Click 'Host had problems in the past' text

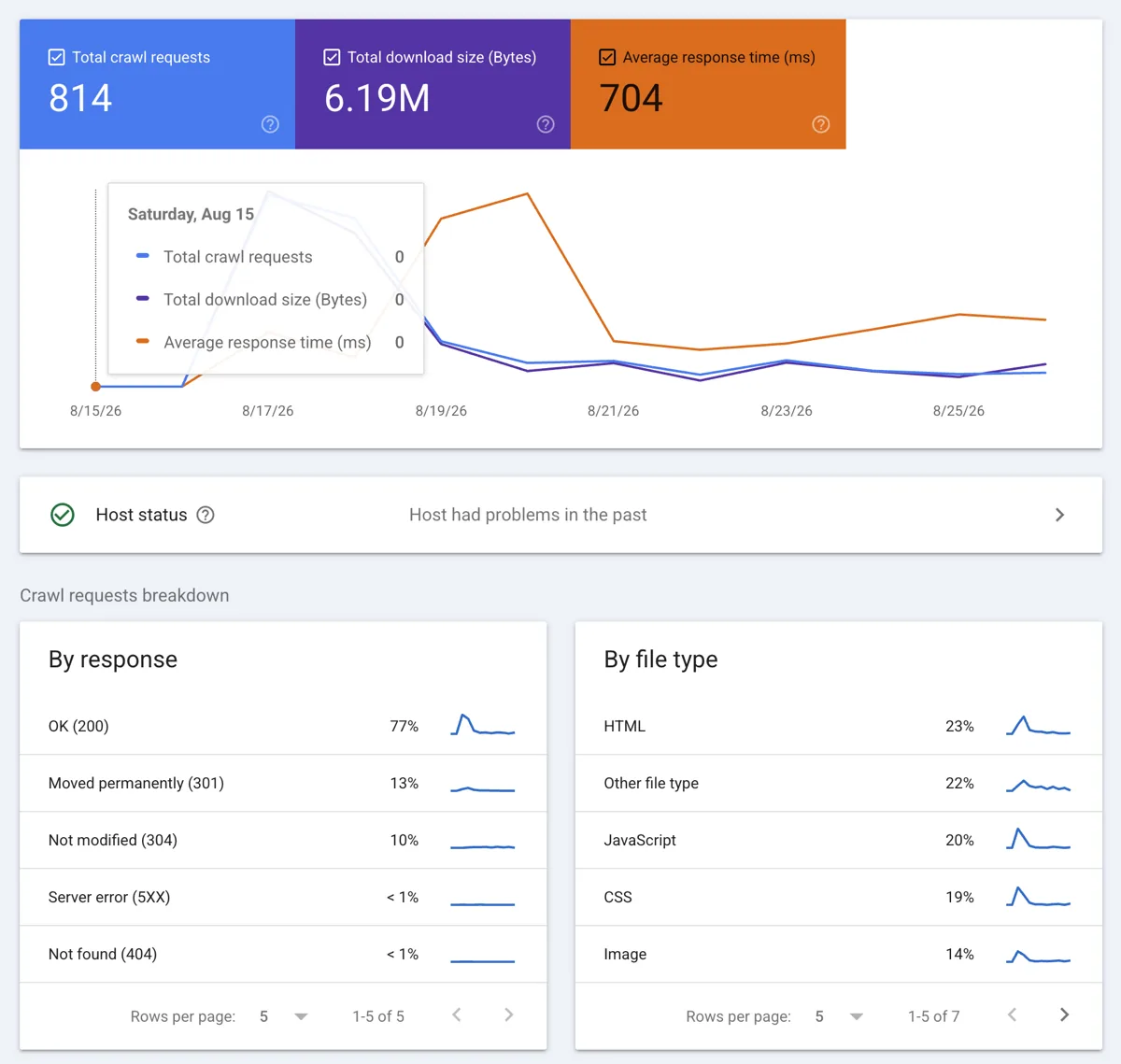pyautogui.click(x=528, y=515)
